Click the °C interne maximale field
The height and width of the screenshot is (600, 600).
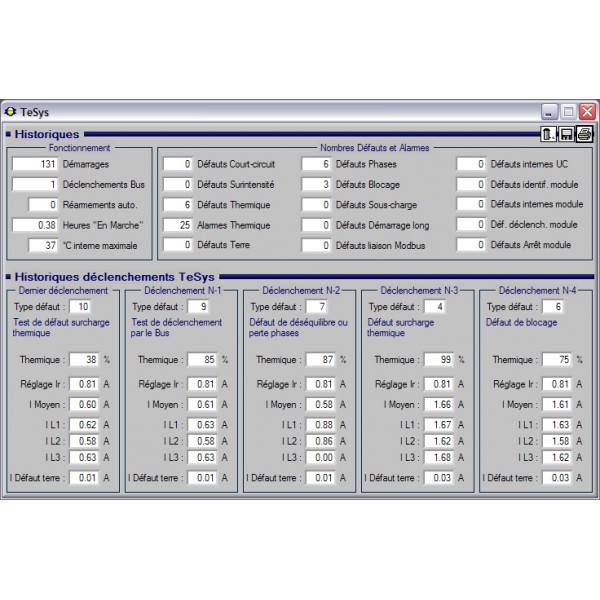pyautogui.click(x=43, y=245)
